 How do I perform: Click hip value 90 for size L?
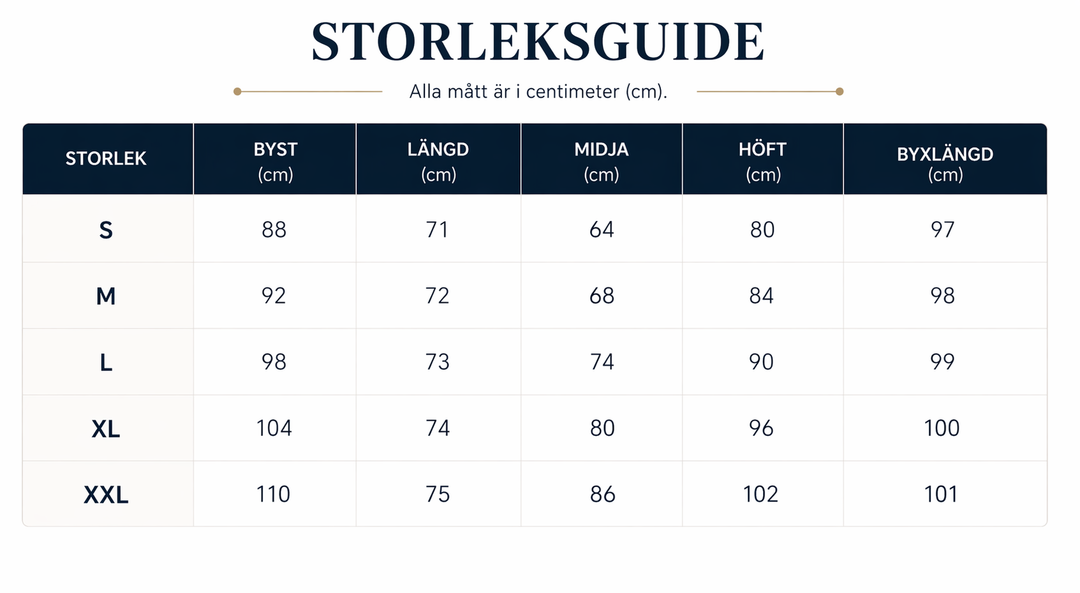click(762, 362)
